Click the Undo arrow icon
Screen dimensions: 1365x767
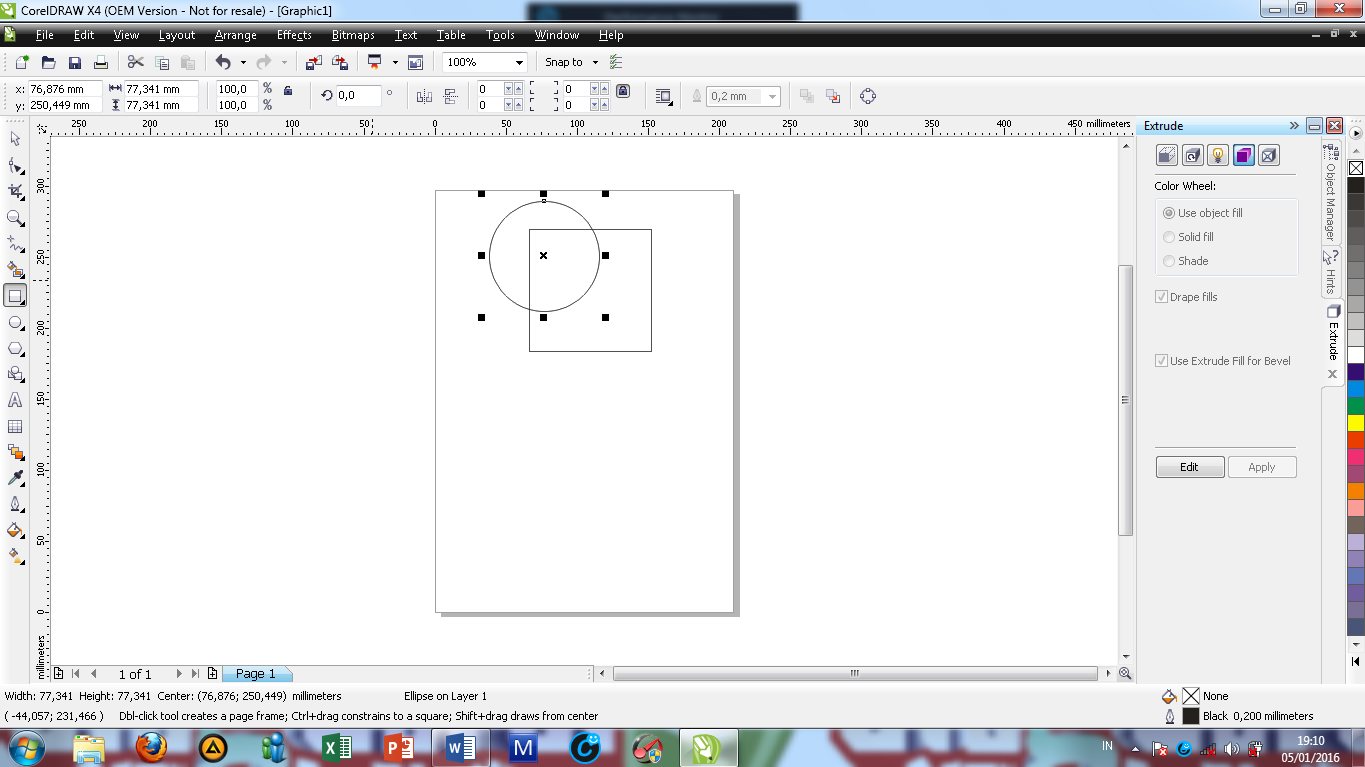click(223, 62)
